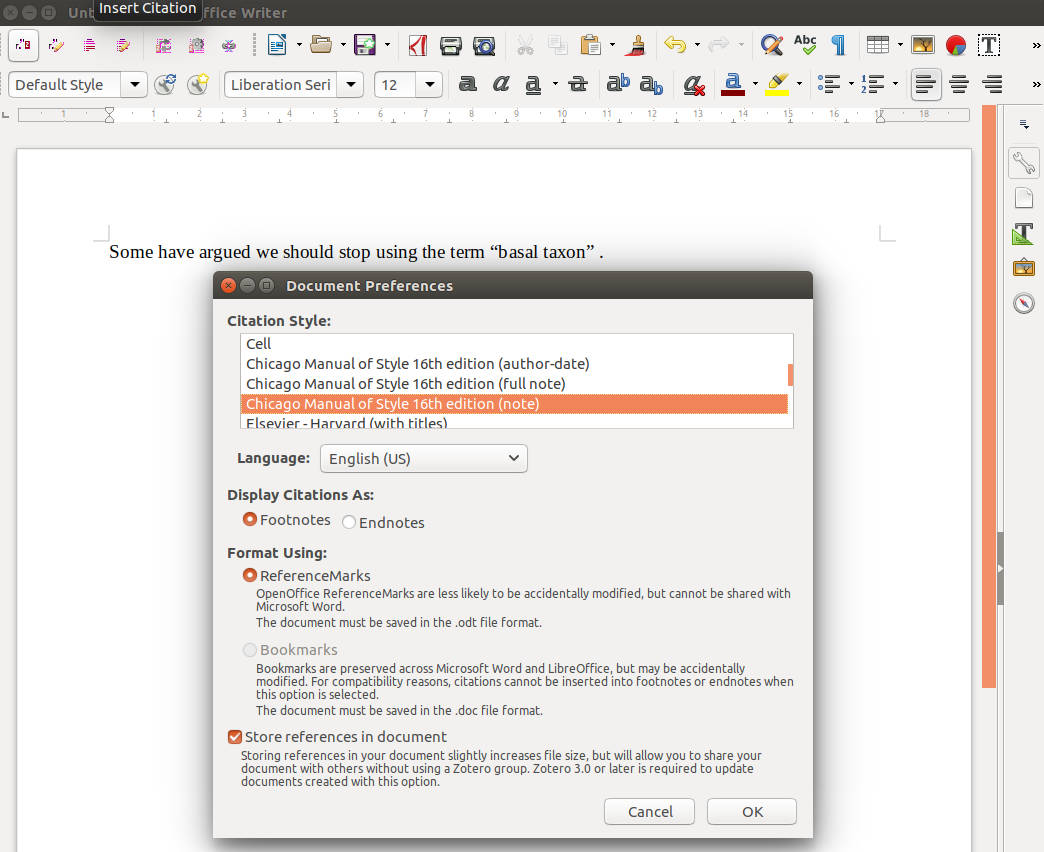Select Cell from the citation style list
The image size is (1044, 852).
click(x=258, y=343)
